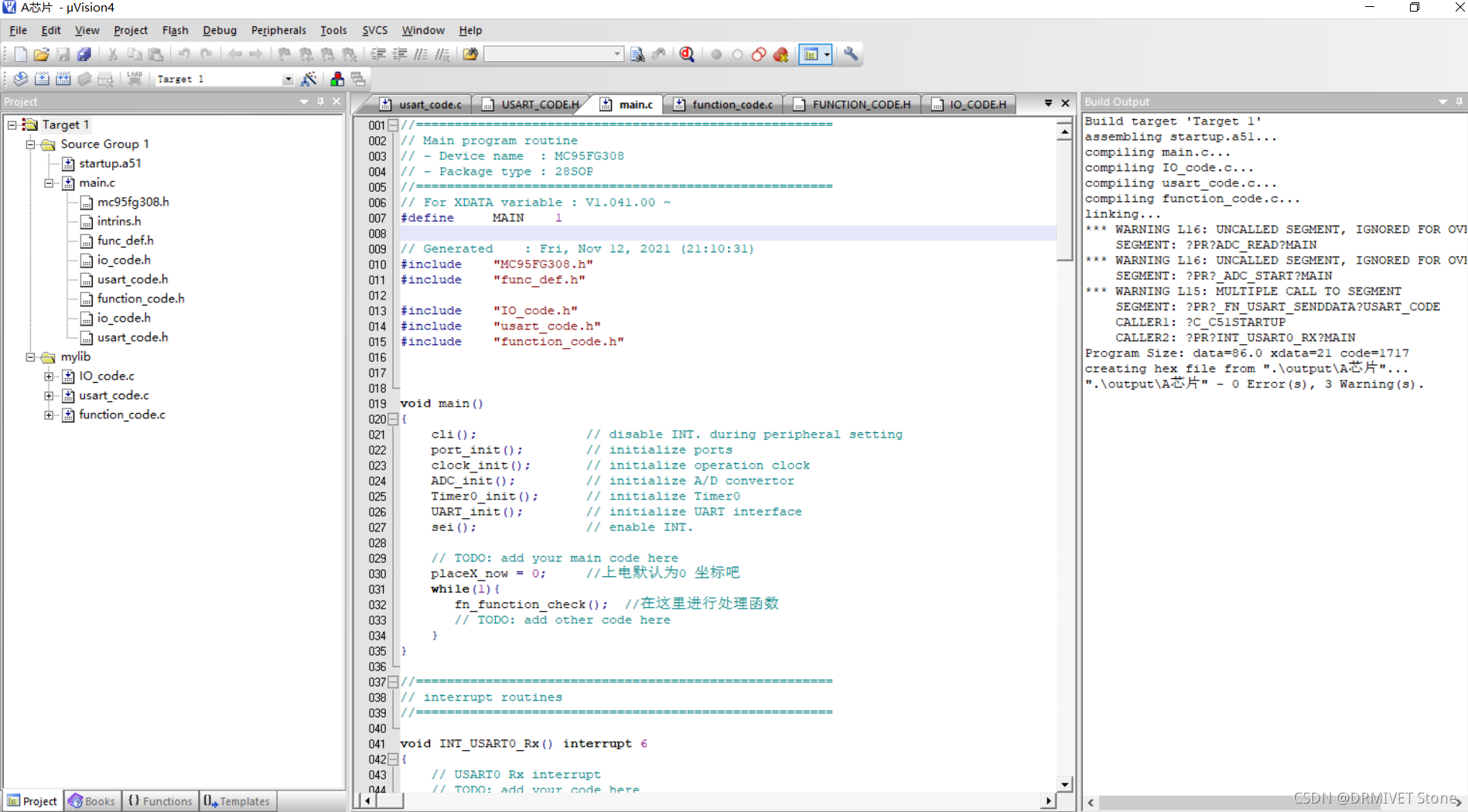
Task: Select func_def.h in project tree
Action: (125, 241)
